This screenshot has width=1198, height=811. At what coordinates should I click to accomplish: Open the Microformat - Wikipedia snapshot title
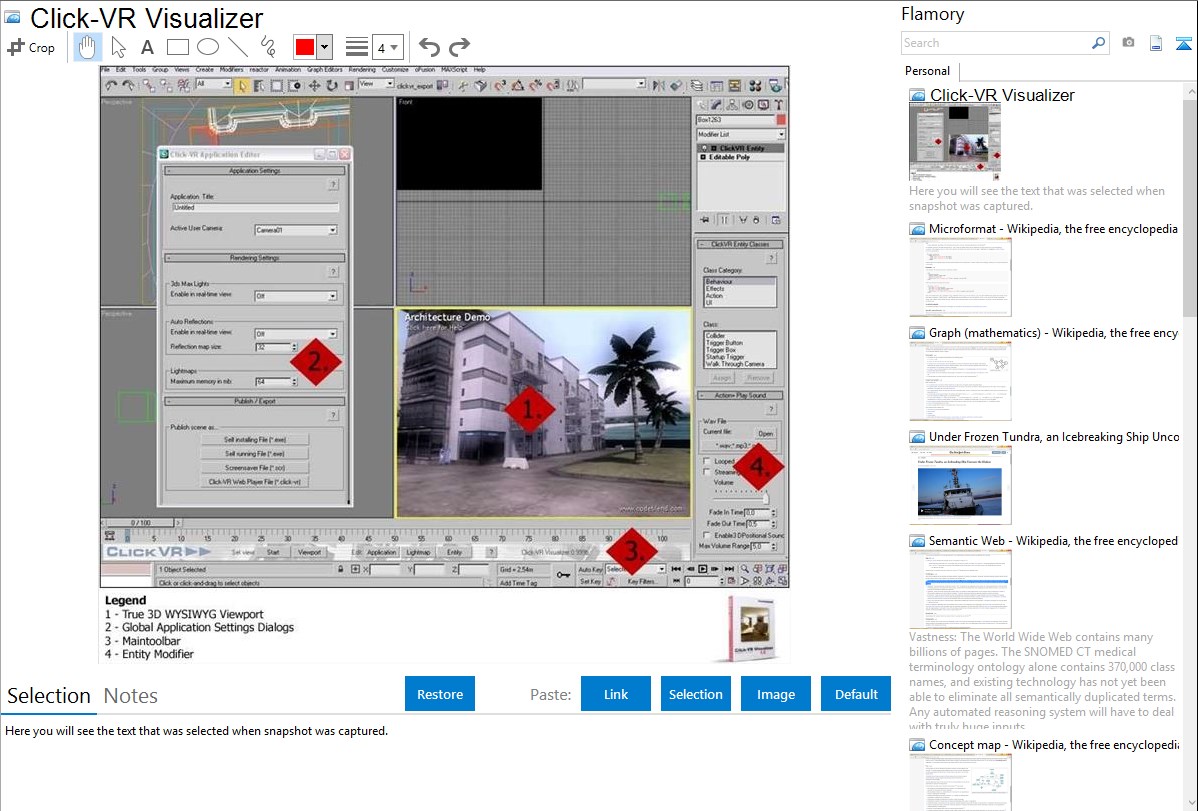1053,229
